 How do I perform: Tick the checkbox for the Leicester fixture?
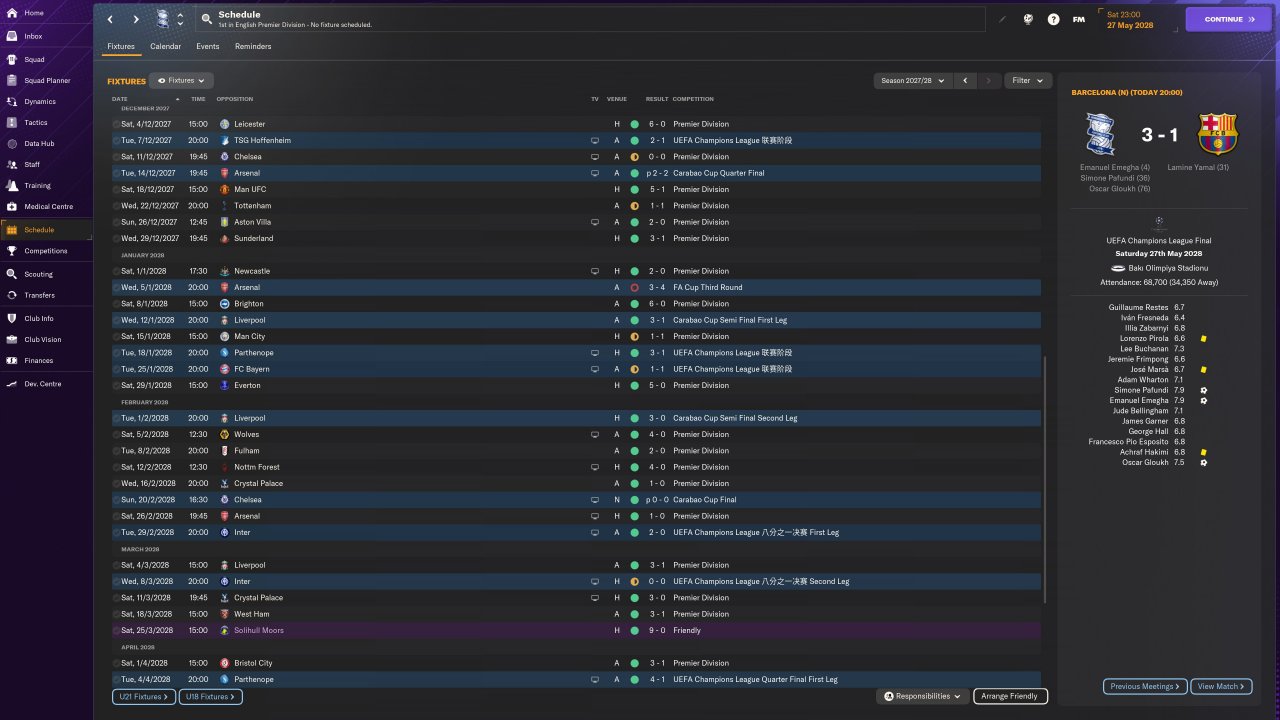click(116, 124)
